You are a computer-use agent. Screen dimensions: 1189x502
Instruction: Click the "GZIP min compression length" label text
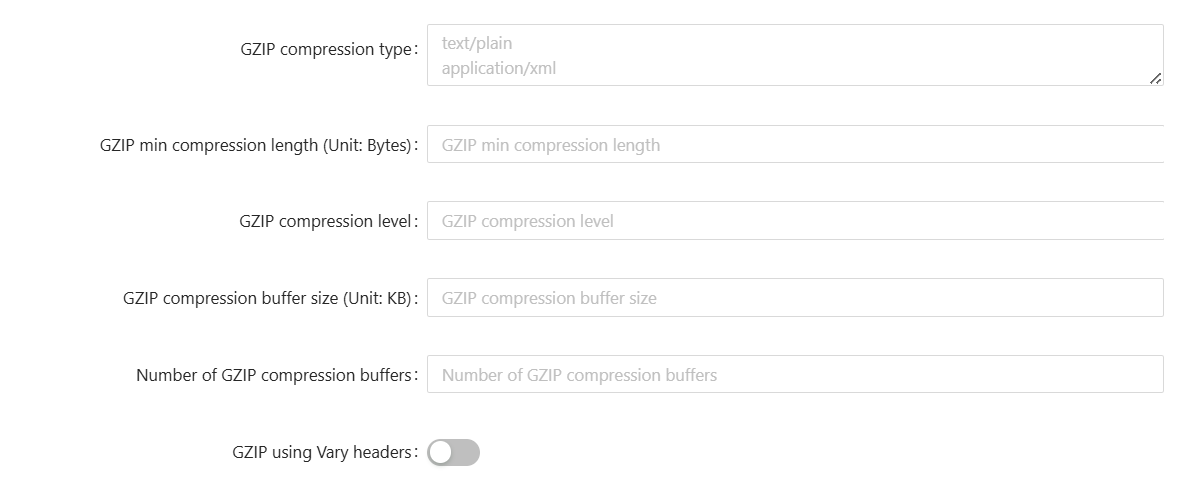point(209,145)
